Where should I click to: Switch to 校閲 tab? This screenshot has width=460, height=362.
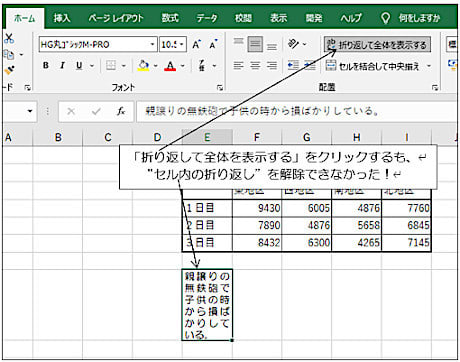243,18
